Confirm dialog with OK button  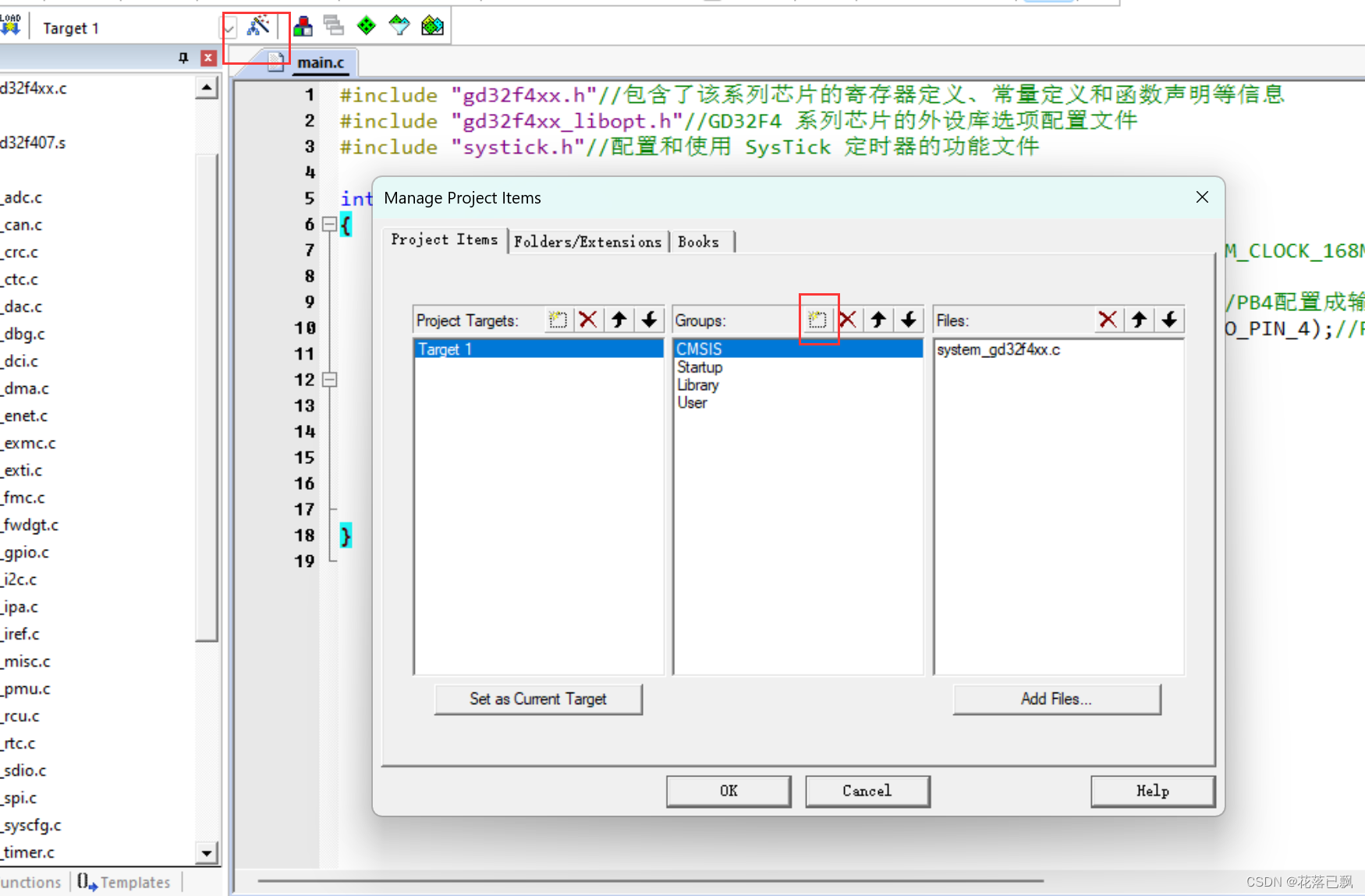pyautogui.click(x=729, y=791)
